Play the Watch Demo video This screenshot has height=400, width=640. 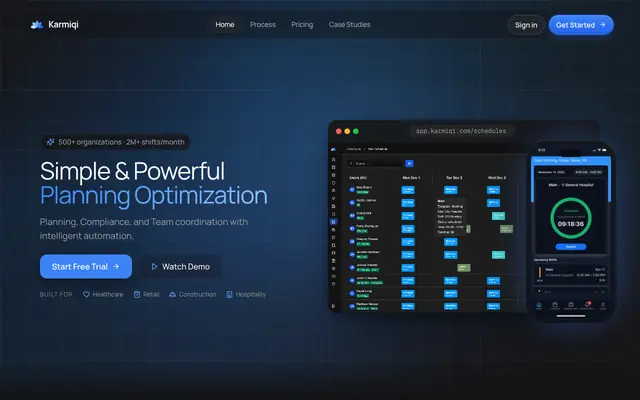pyautogui.click(x=180, y=267)
